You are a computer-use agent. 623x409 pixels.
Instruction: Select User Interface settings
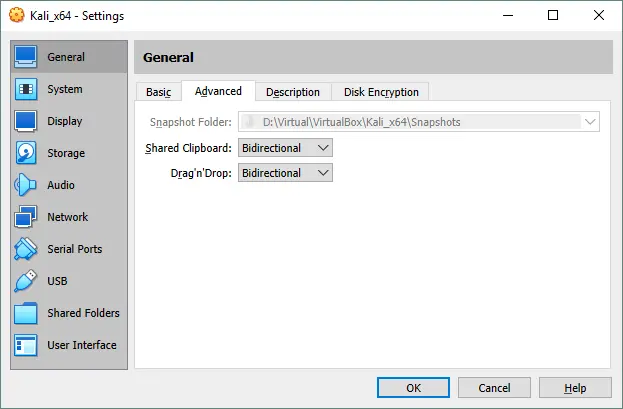[69, 345]
